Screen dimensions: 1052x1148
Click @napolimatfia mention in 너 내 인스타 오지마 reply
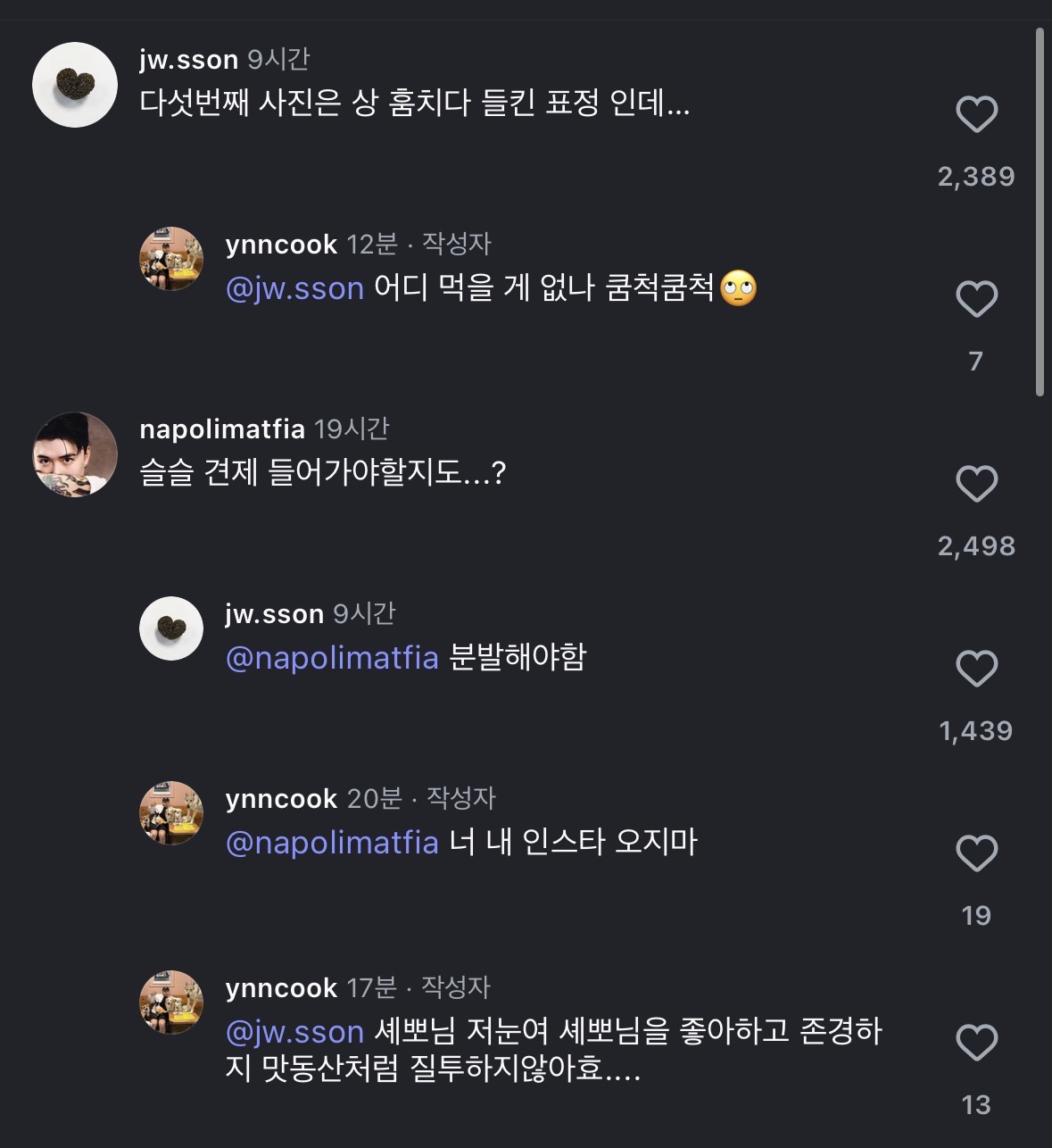(x=332, y=843)
